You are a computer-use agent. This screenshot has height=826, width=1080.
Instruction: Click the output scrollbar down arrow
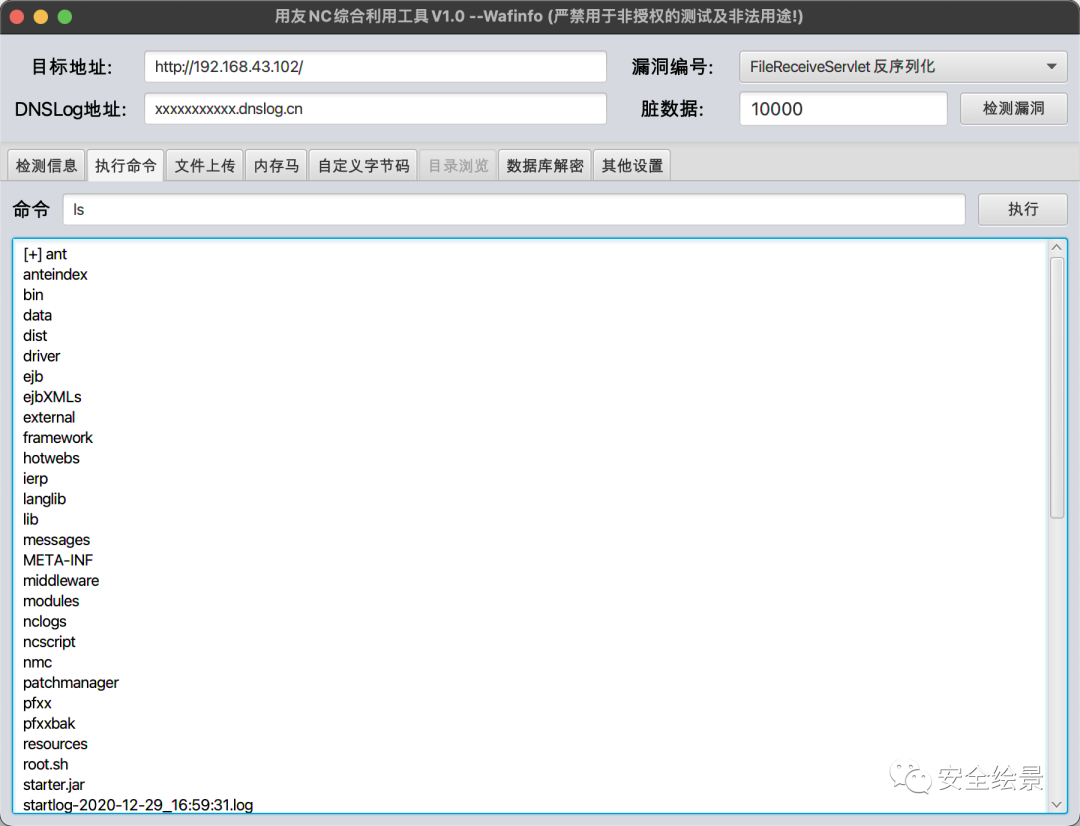1057,804
